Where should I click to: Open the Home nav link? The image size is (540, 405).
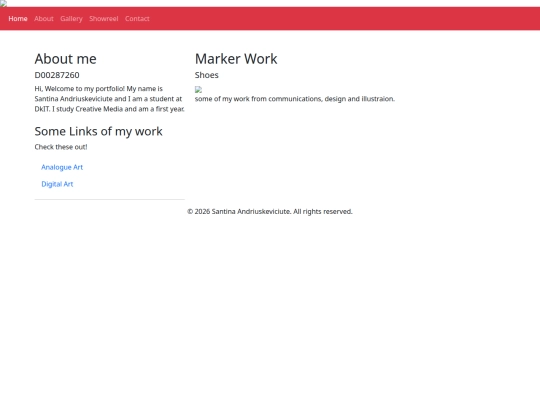coord(18,19)
